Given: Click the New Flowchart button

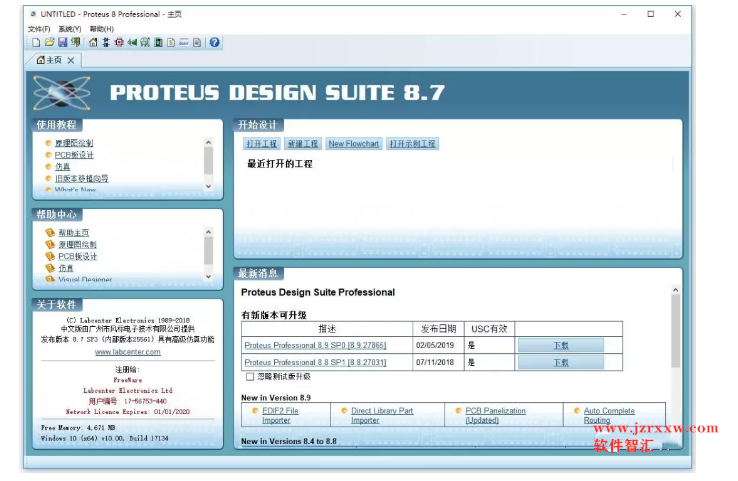Looking at the screenshot, I should [x=354, y=144].
